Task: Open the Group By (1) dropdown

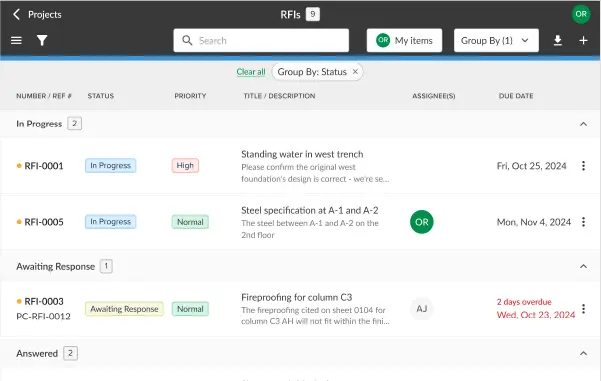Action: point(496,40)
